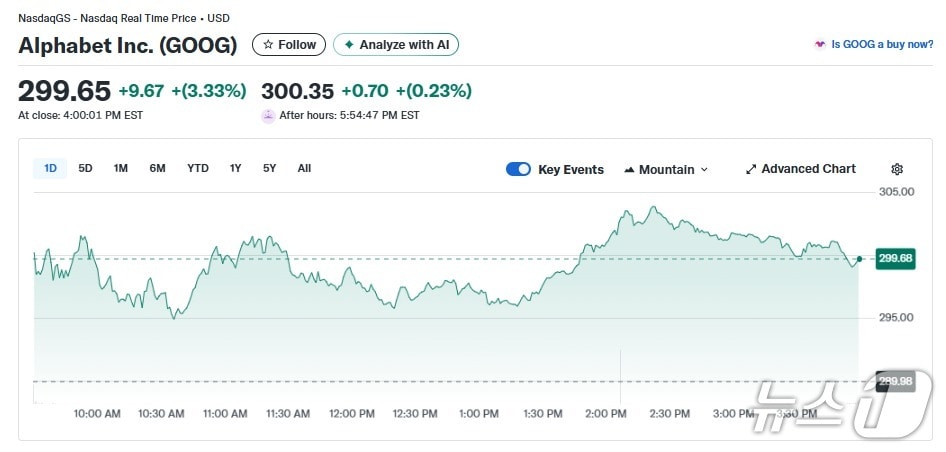Show the 1M chart range
This screenshot has width=946, height=452.
tap(121, 168)
